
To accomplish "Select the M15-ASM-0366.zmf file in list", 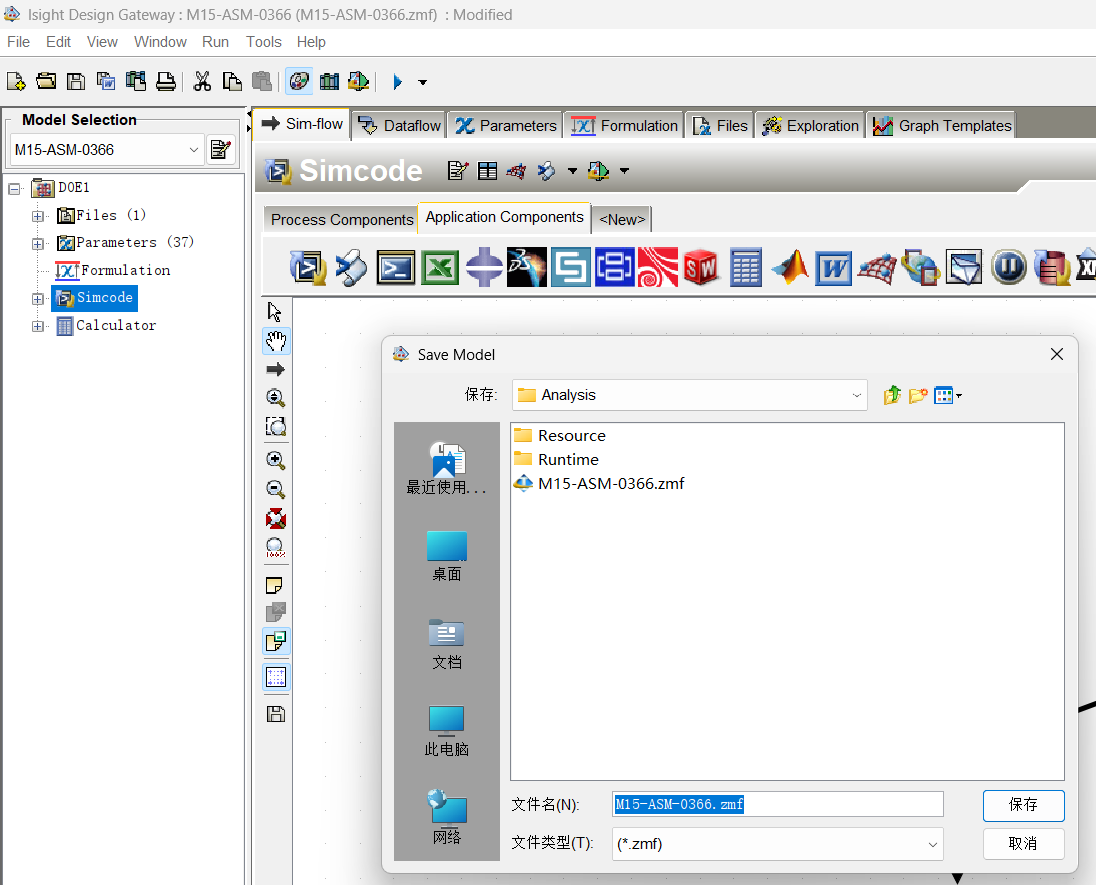I will click(610, 484).
